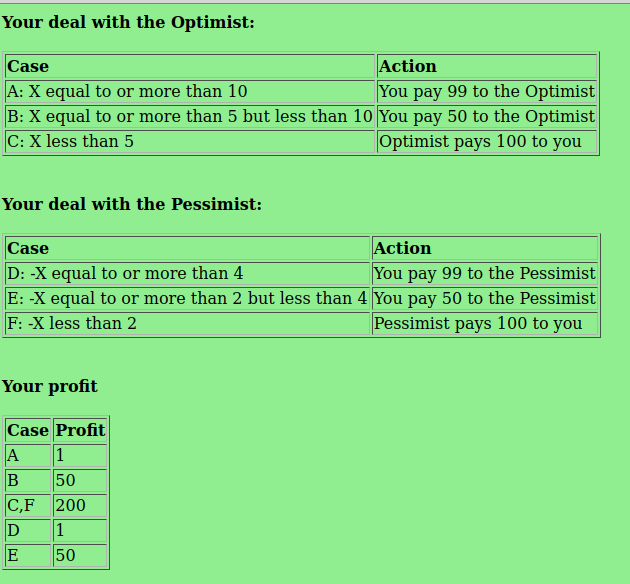Select the row E case description cell
This screenshot has width=630, height=584.
click(x=188, y=298)
